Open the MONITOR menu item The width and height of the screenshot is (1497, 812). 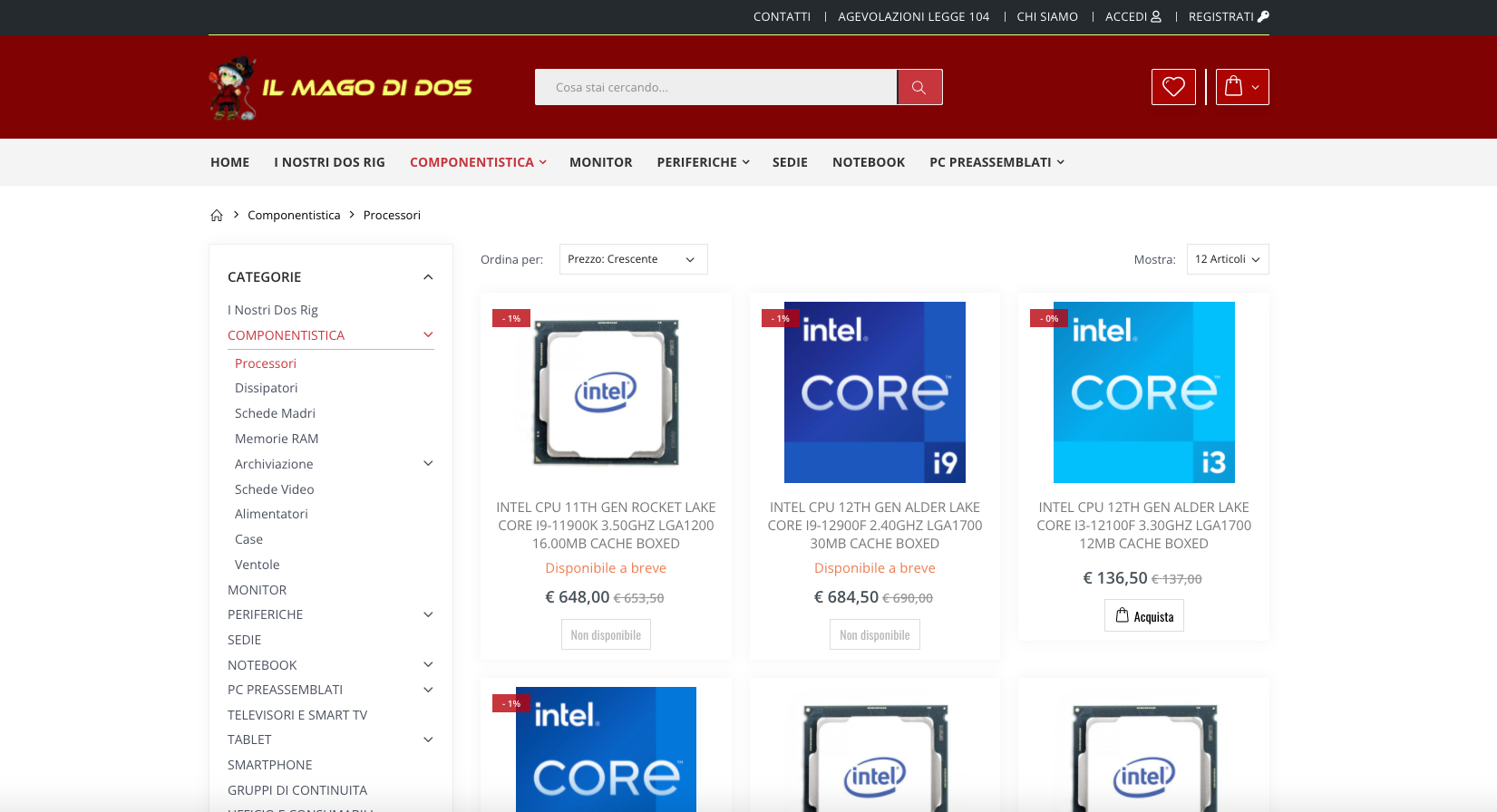[600, 162]
